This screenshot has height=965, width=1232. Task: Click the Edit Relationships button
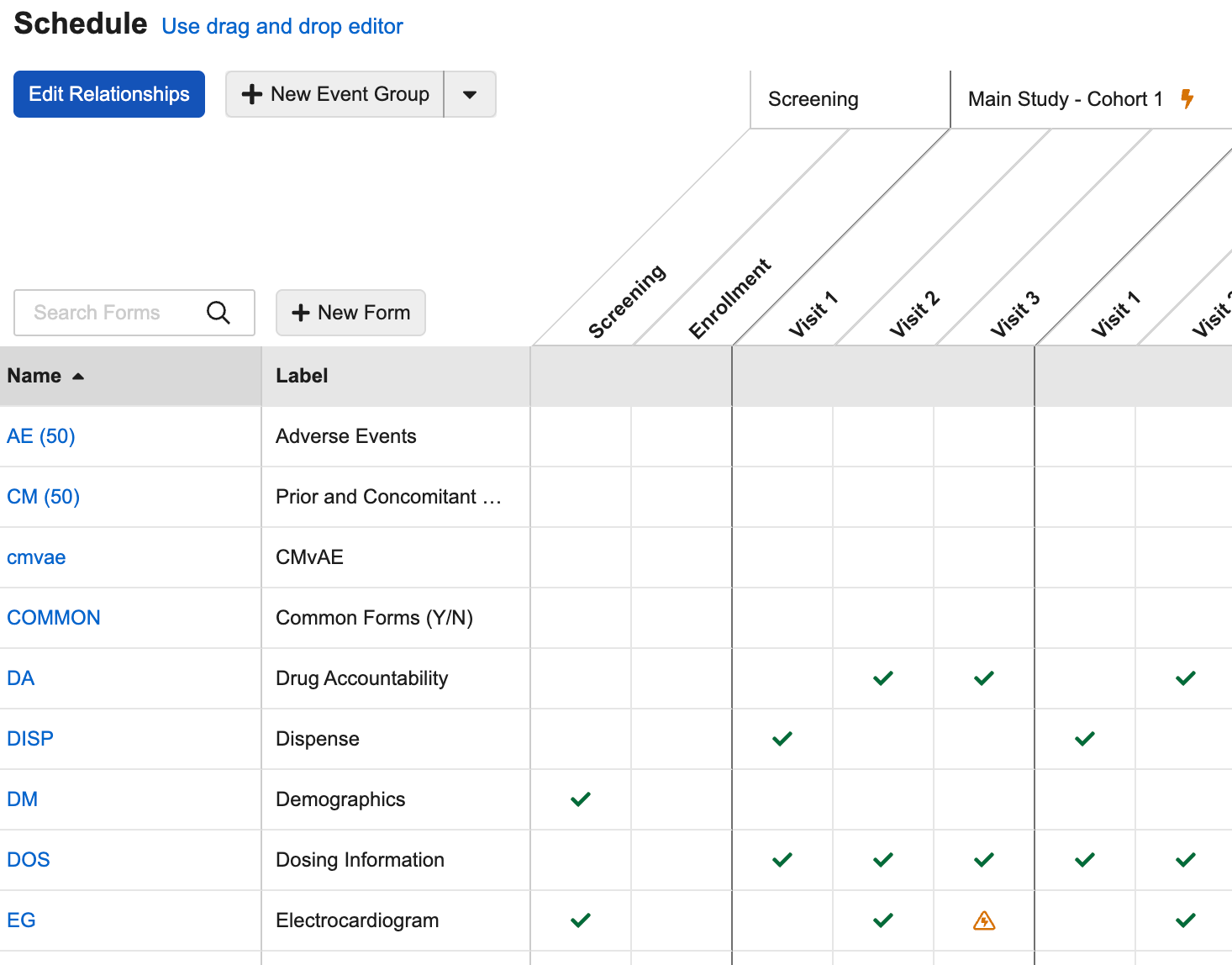click(109, 94)
